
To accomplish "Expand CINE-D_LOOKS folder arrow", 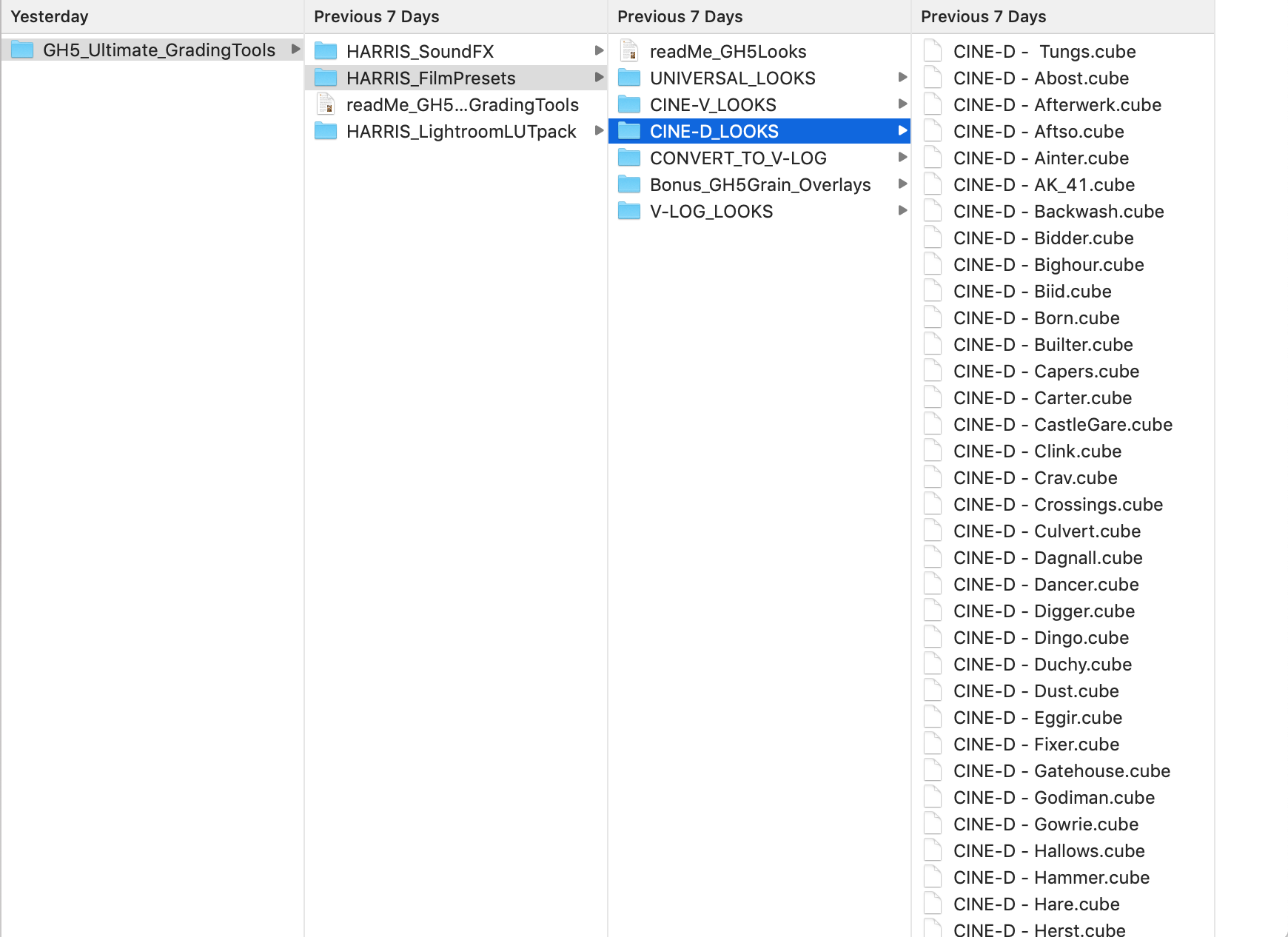I will coord(902,130).
